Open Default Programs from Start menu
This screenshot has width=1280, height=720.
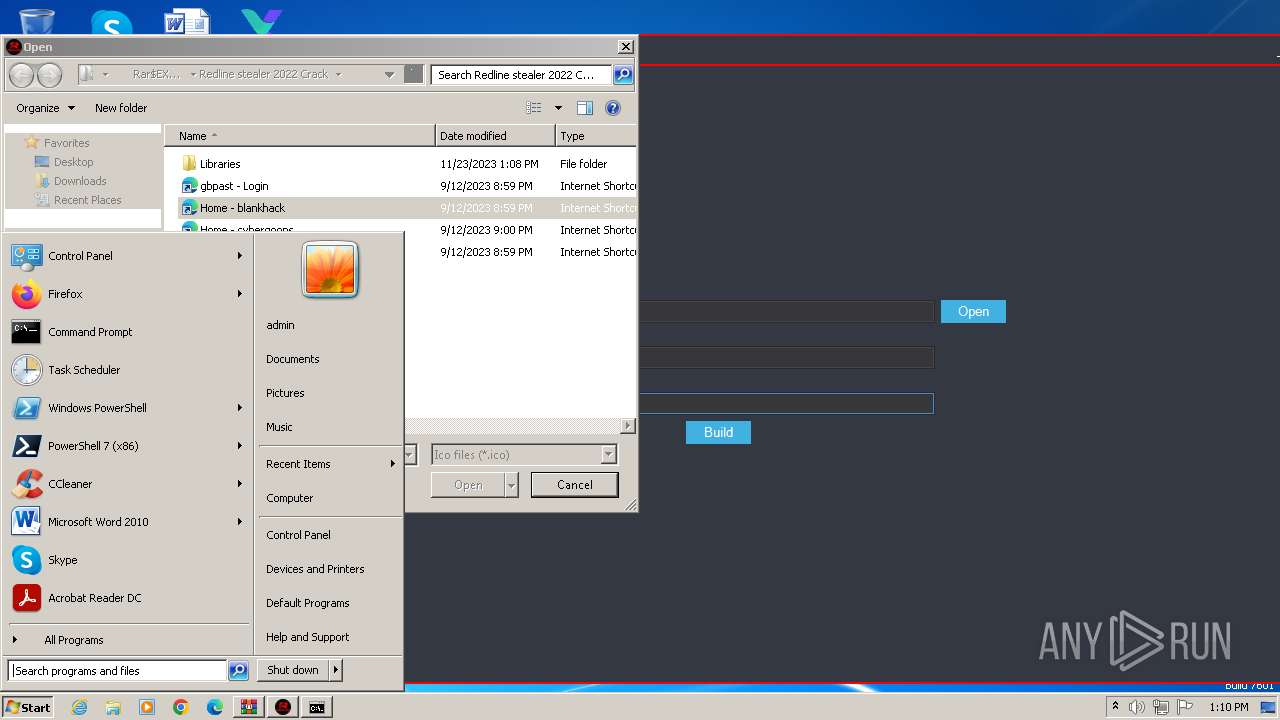(307, 603)
